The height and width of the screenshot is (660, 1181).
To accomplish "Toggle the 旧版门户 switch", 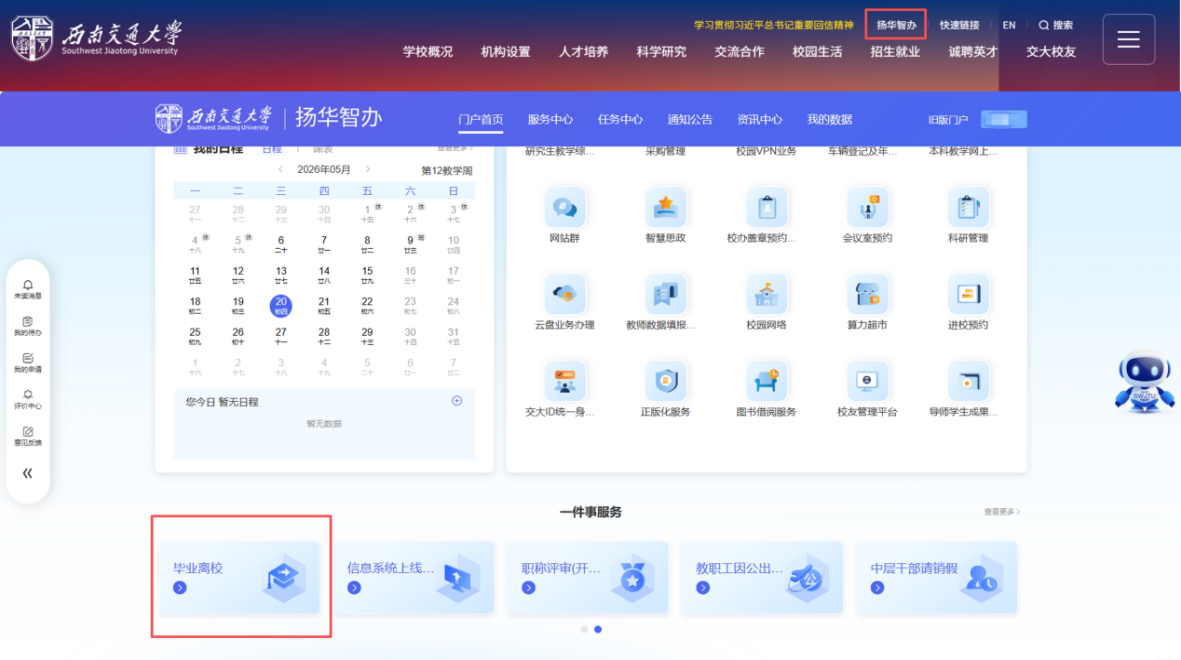I will click(x=1003, y=120).
